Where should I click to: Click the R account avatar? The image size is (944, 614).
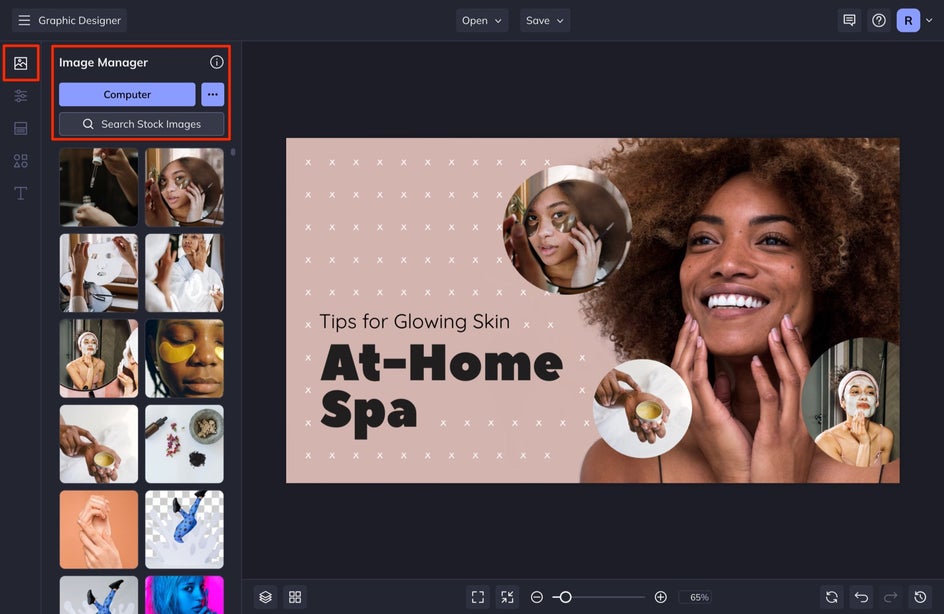click(x=908, y=20)
